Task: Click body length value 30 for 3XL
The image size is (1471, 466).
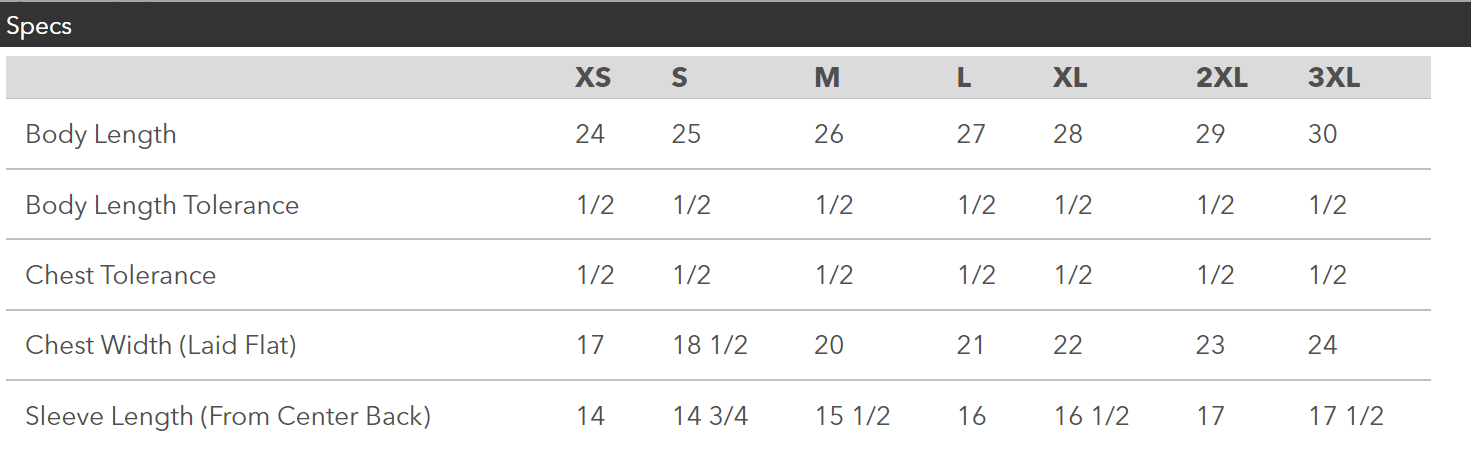Action: (1323, 134)
